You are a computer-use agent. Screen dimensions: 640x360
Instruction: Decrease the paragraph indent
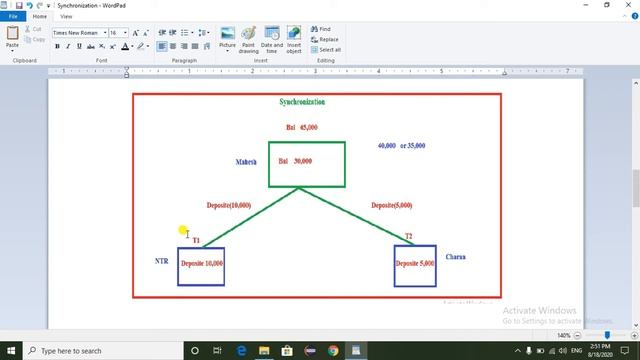tap(162, 33)
